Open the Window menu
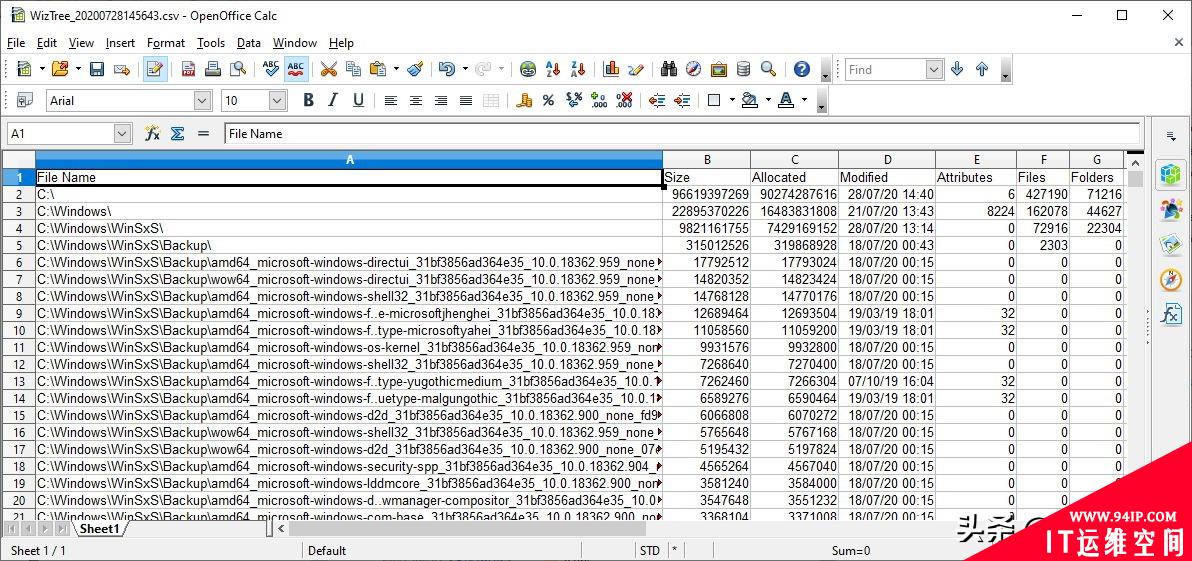The width and height of the screenshot is (1192, 561). coord(295,43)
